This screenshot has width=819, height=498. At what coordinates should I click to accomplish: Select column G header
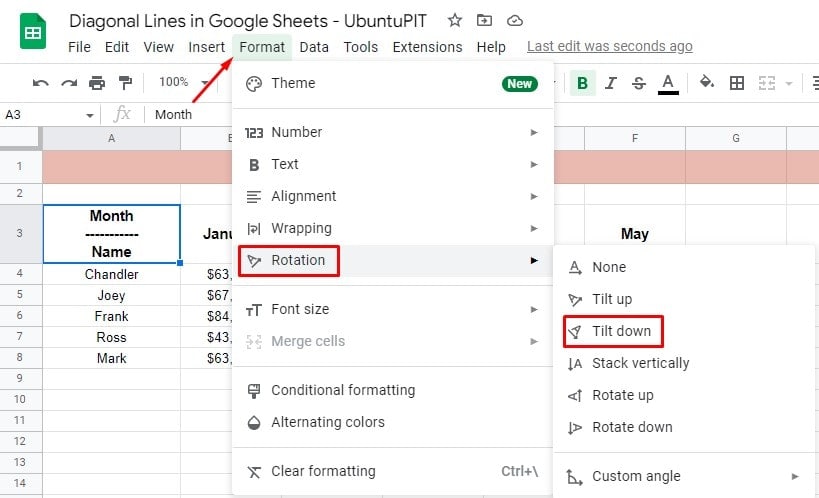[x=735, y=138]
